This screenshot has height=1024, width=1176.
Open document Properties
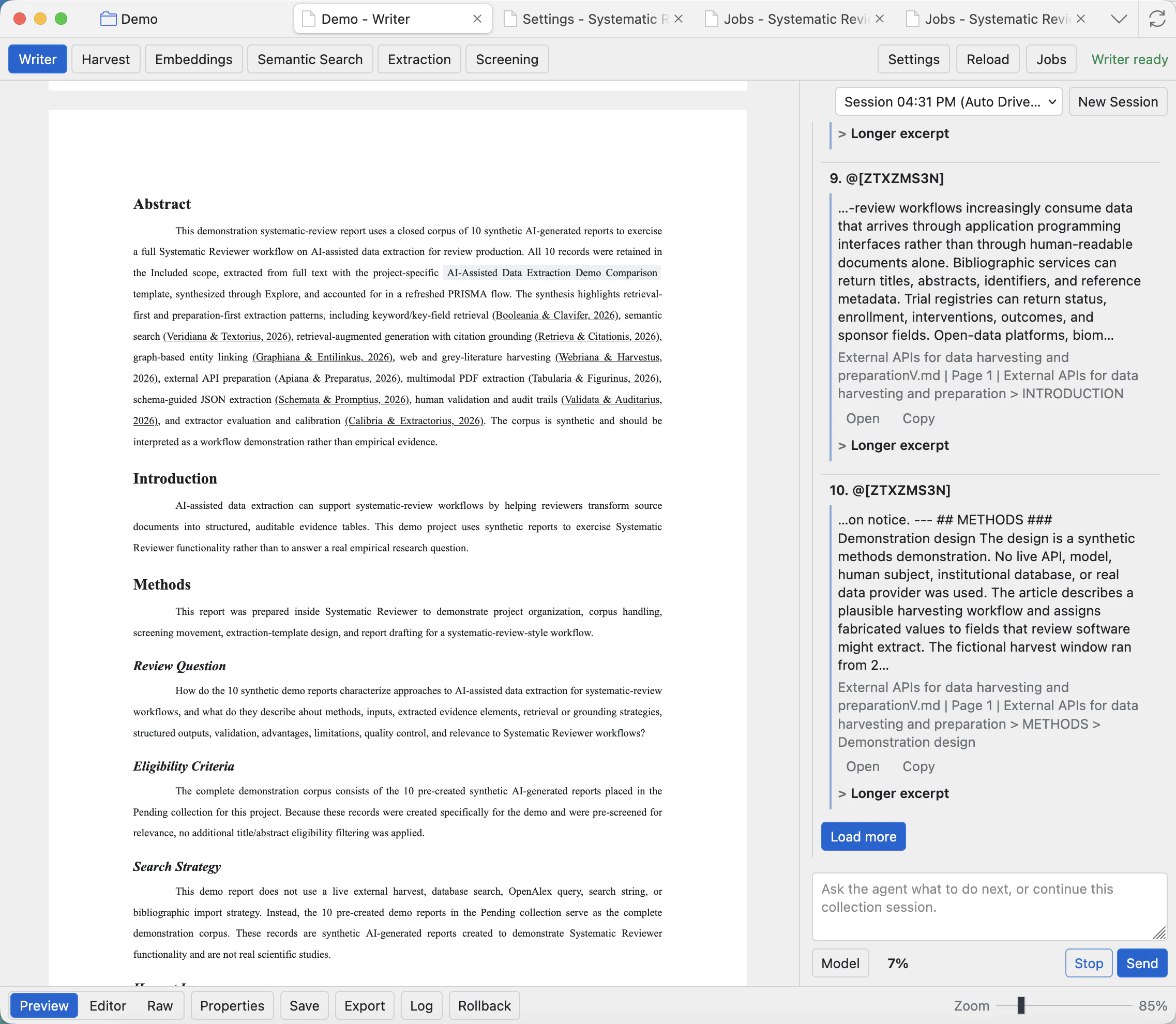click(232, 1006)
